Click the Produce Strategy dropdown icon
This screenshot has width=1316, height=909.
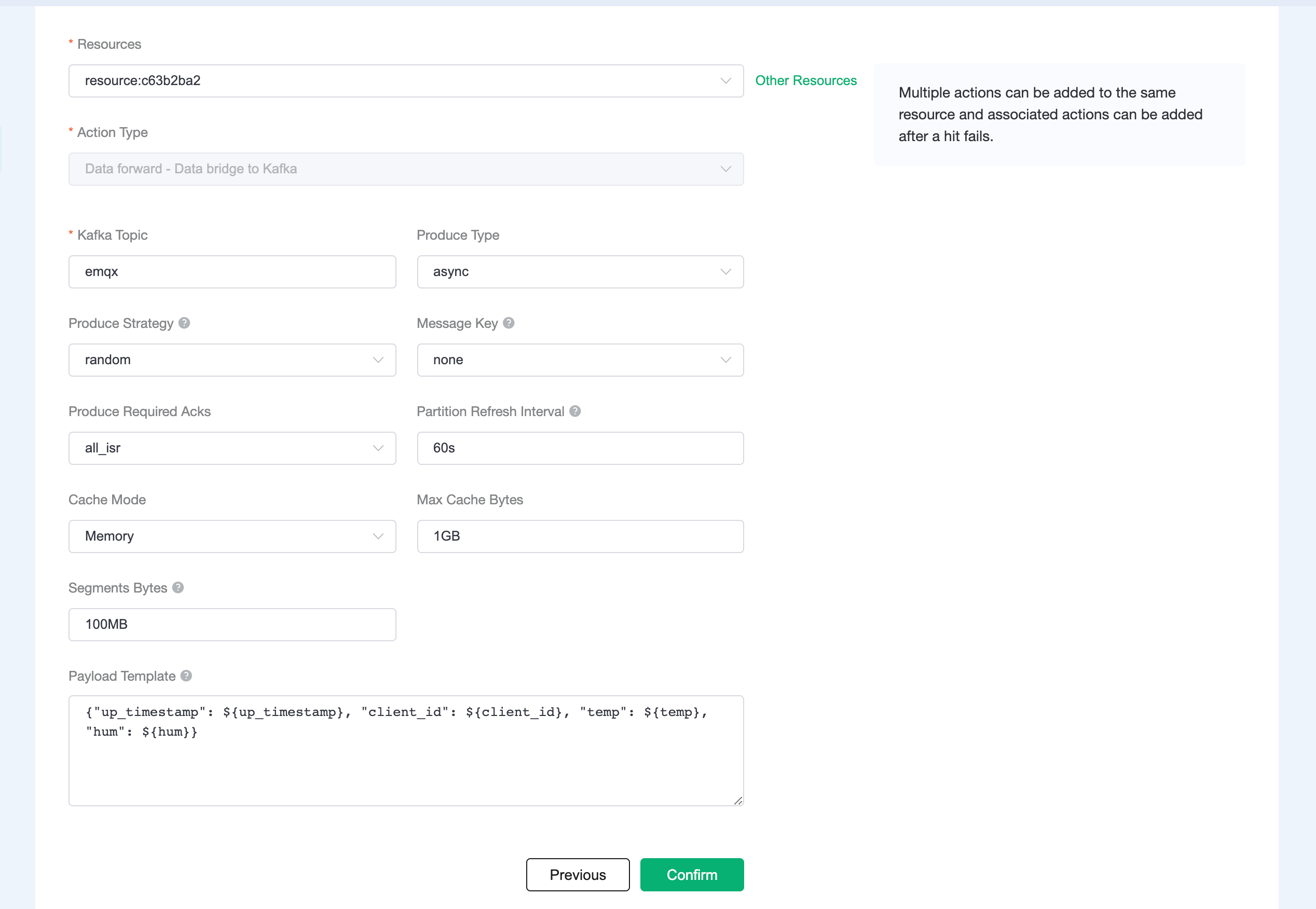pyautogui.click(x=379, y=360)
